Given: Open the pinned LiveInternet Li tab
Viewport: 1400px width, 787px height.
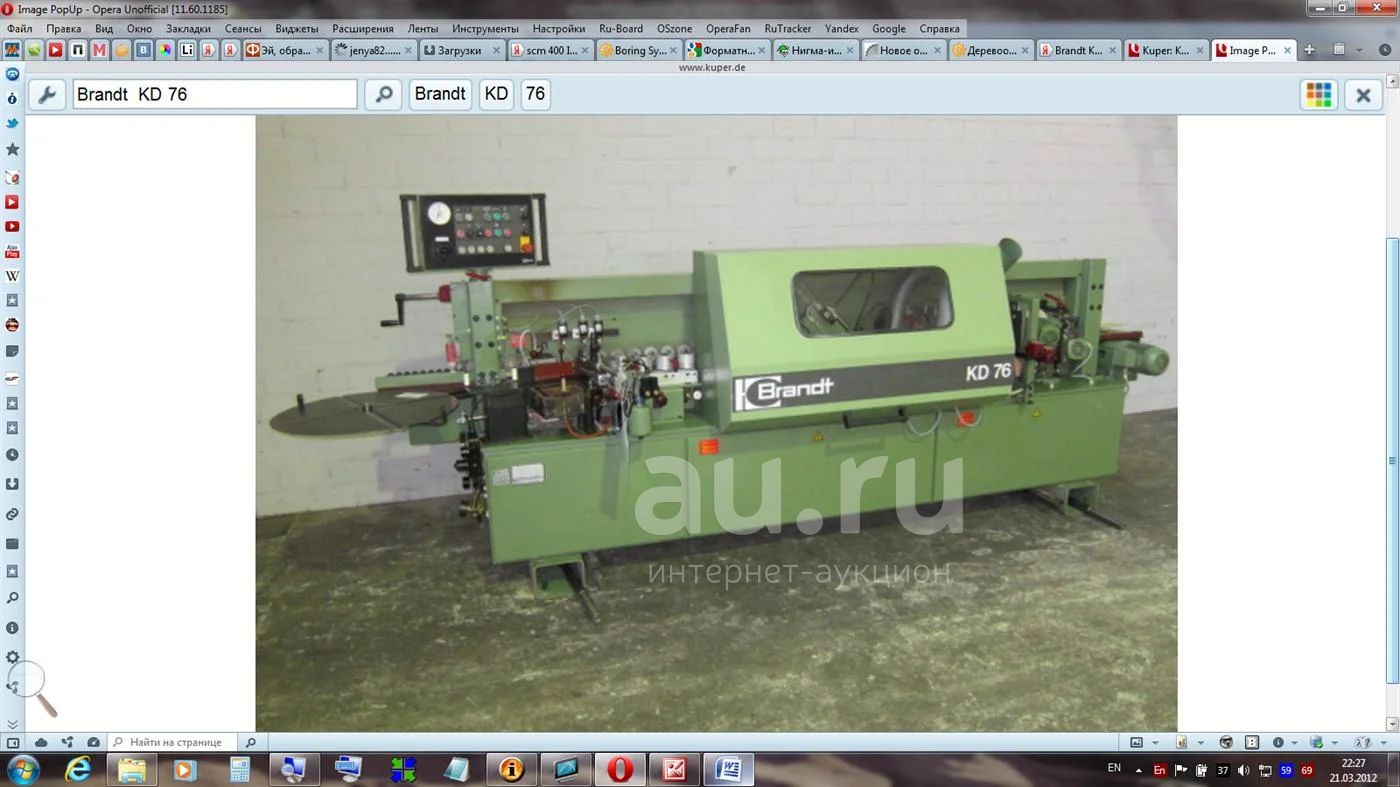Looking at the screenshot, I should pos(187,49).
